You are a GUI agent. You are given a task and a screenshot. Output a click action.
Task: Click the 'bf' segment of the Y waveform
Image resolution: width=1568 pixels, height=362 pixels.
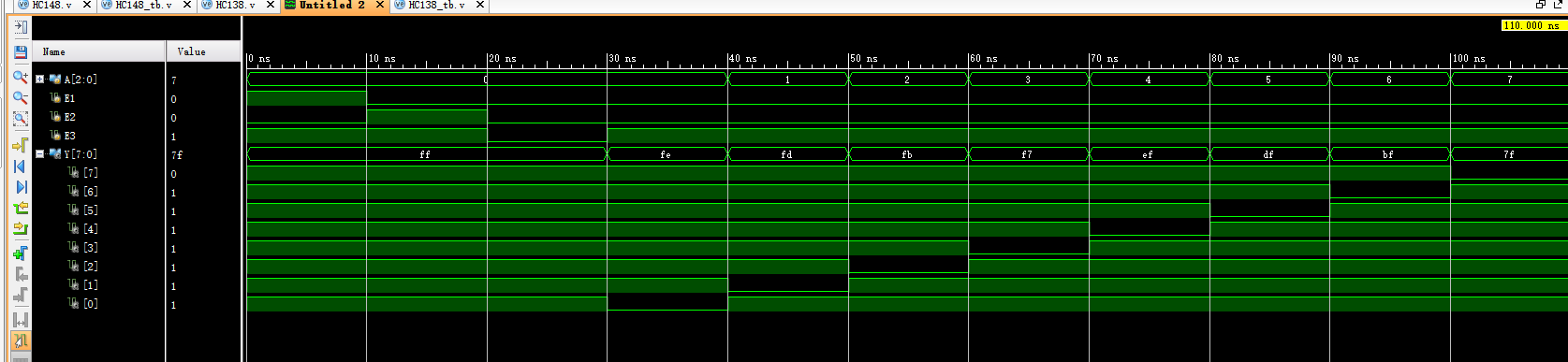pyautogui.click(x=1389, y=154)
